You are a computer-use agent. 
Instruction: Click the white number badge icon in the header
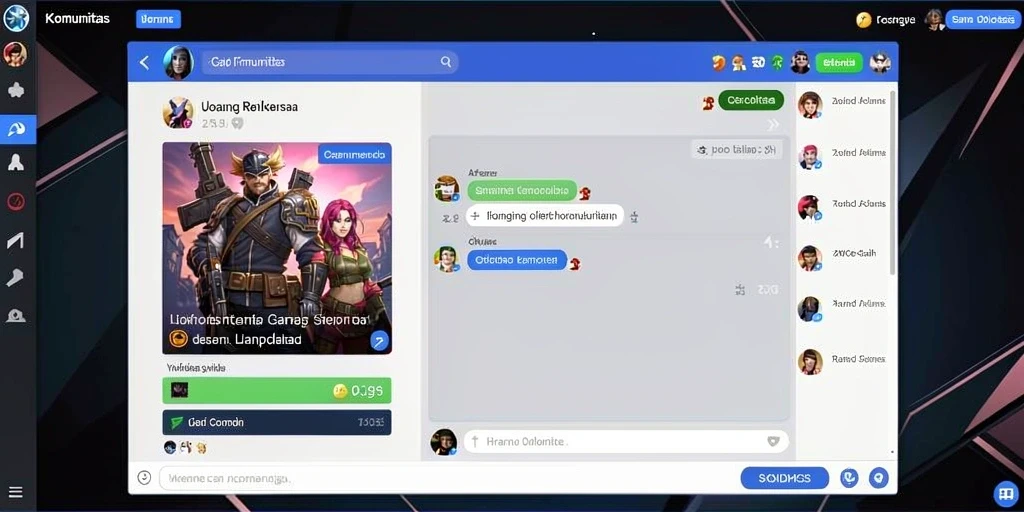click(x=758, y=63)
